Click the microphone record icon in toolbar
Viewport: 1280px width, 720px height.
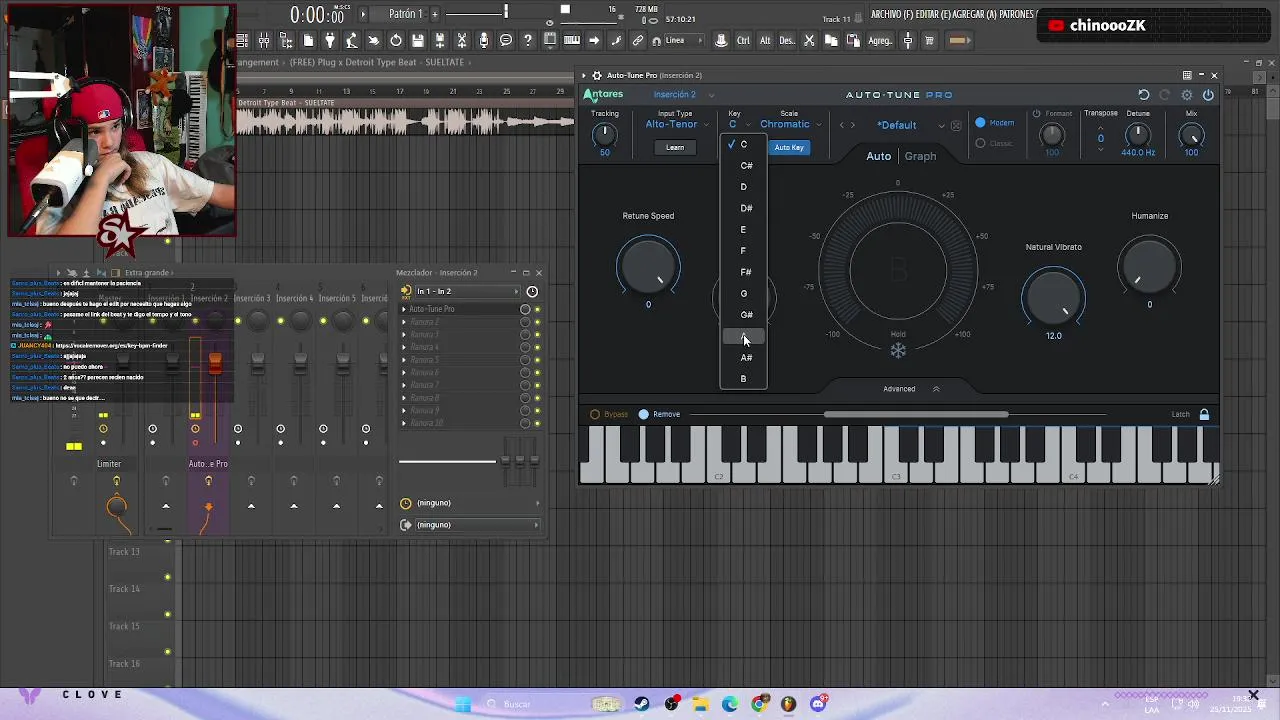484,40
